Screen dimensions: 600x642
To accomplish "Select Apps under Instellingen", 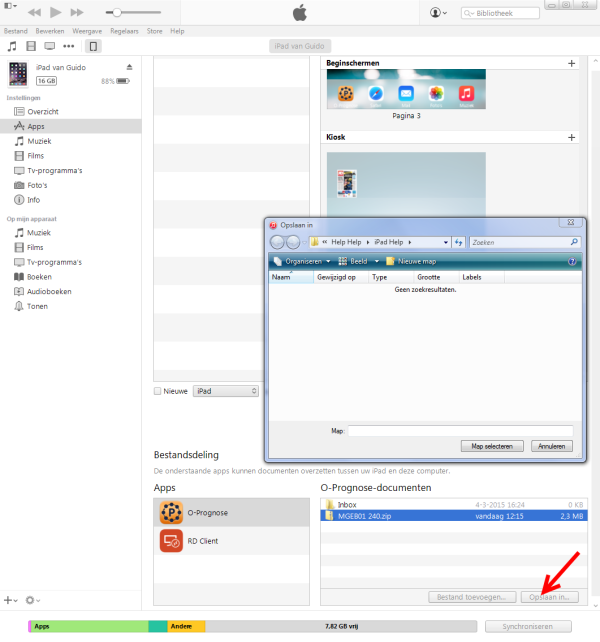I will pos(70,126).
